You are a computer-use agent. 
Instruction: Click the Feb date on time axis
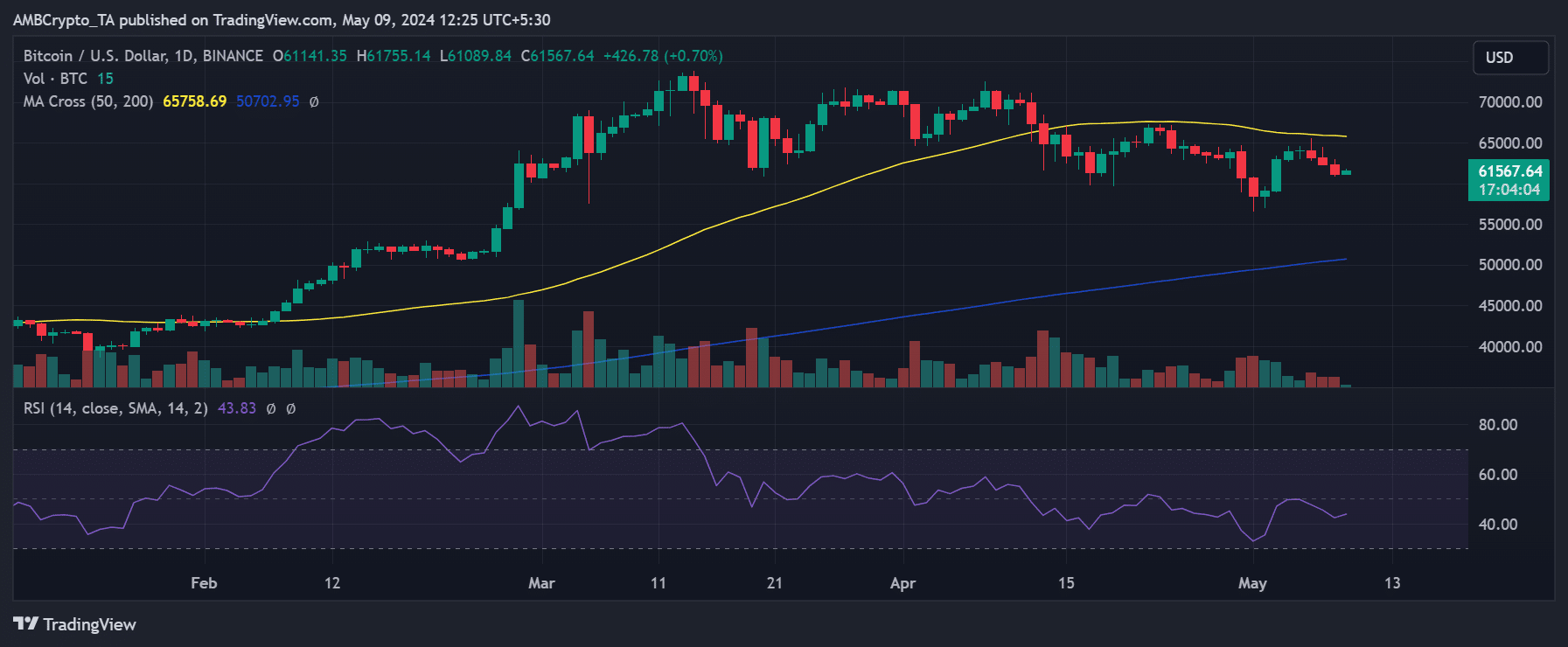[204, 583]
